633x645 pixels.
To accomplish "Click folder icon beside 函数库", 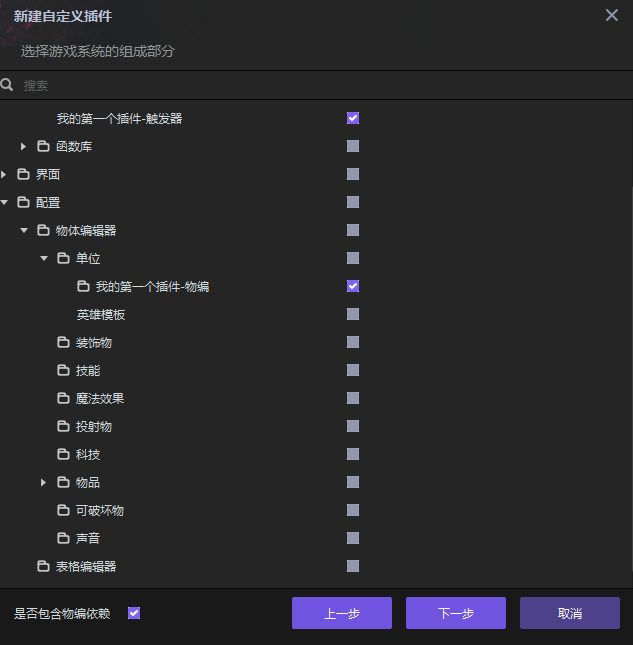I will pyautogui.click(x=43, y=147).
